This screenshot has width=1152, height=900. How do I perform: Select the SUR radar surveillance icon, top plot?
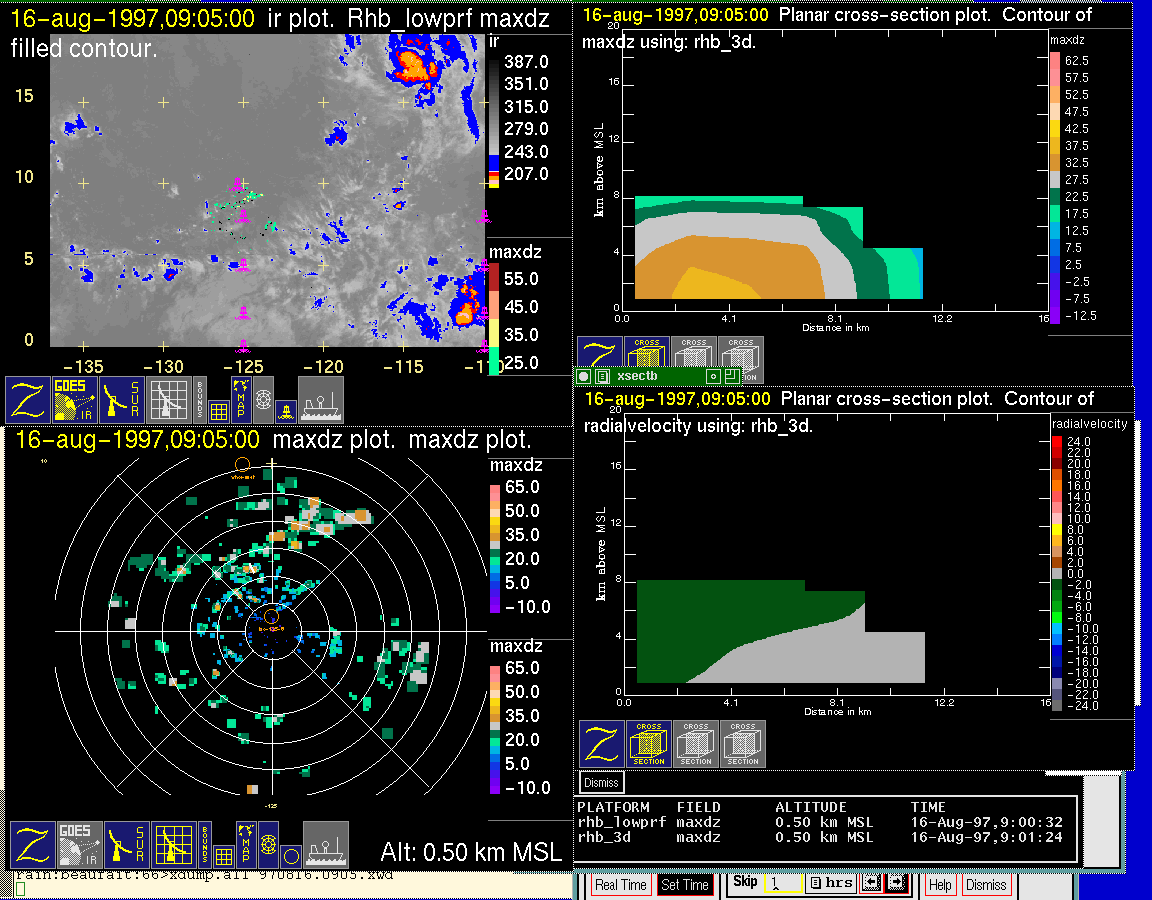[124, 400]
